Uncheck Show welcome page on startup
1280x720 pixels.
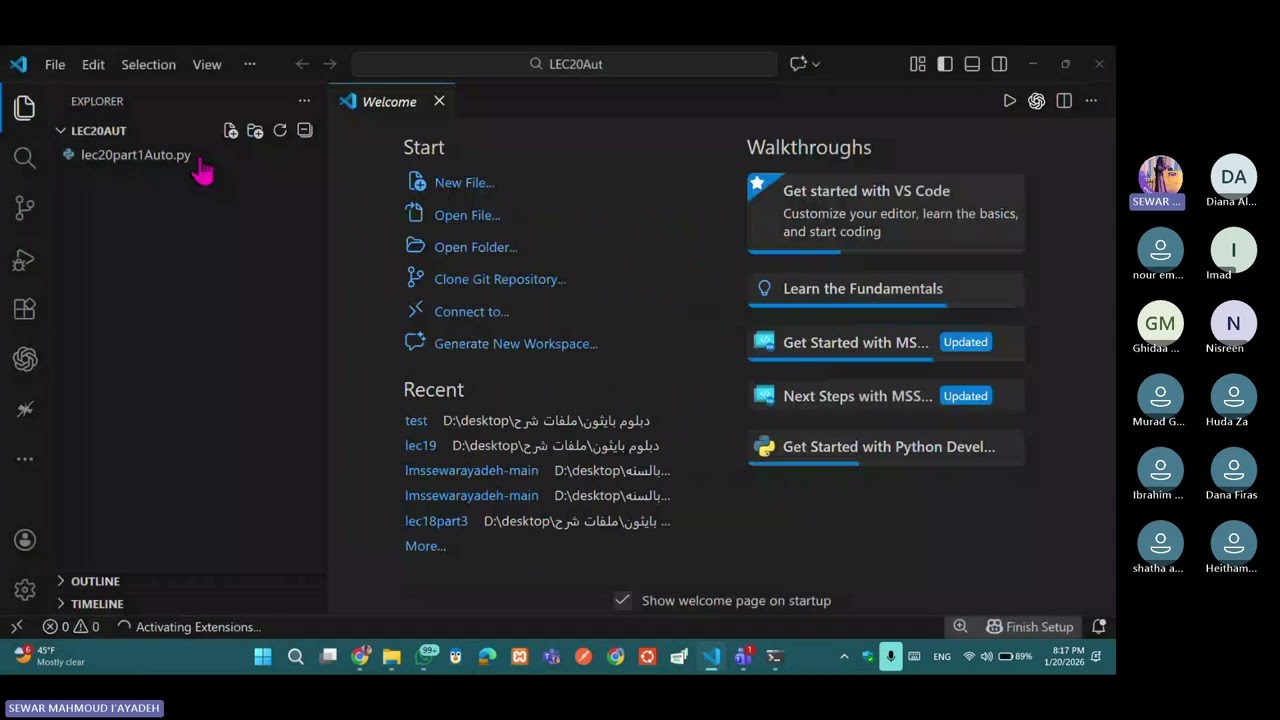pos(622,600)
